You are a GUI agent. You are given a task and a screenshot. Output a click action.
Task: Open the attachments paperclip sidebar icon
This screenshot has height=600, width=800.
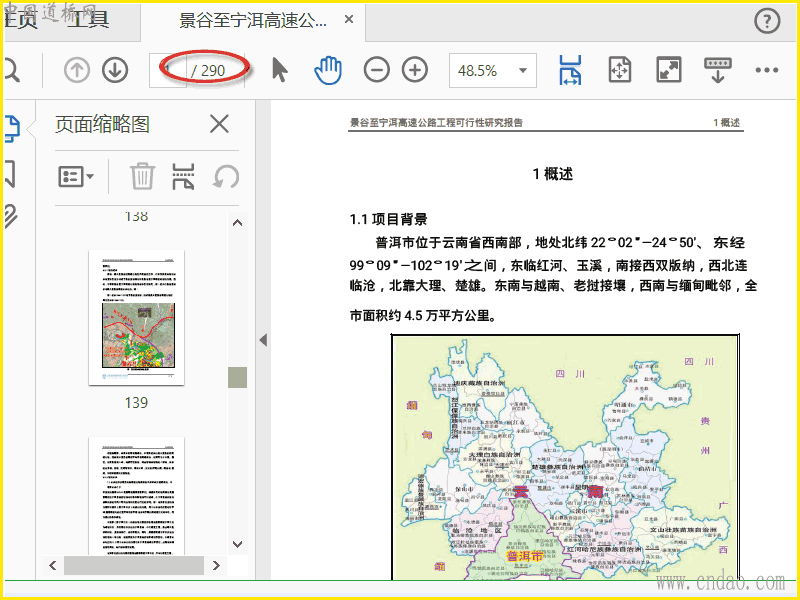[10, 216]
